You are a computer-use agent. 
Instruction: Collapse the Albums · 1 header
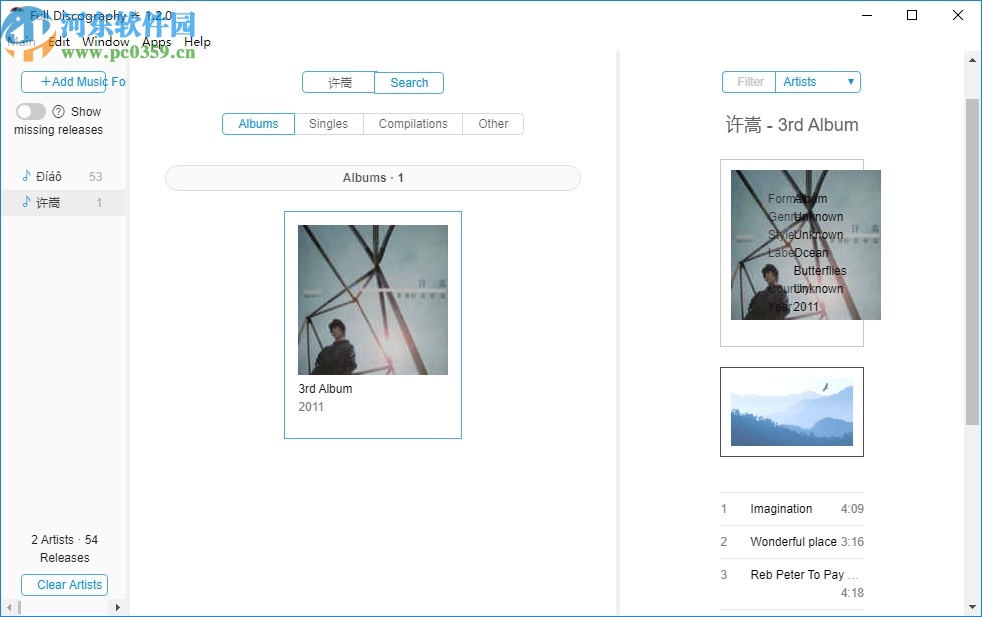372,177
